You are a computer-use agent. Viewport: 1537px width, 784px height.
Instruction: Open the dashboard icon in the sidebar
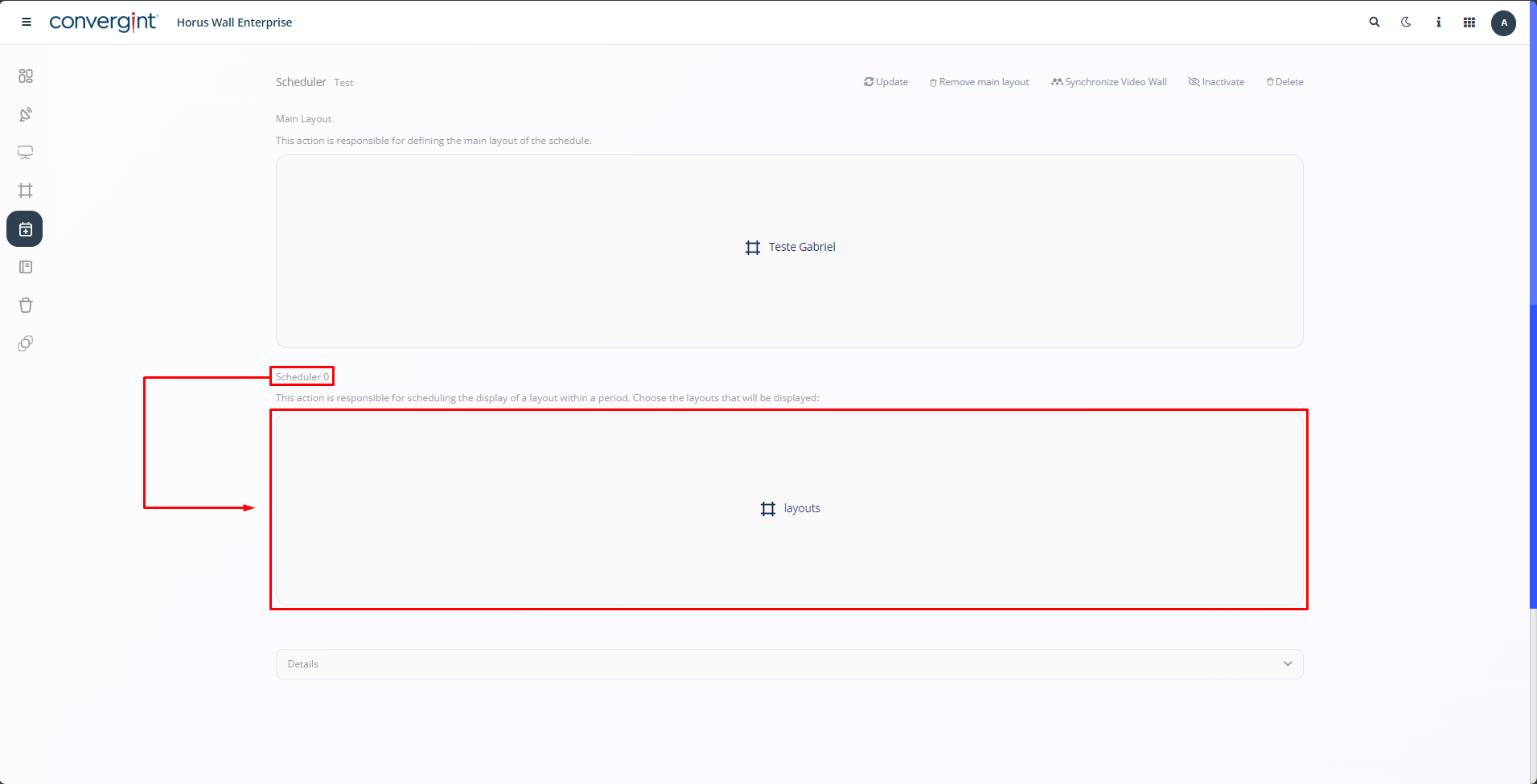tap(26, 76)
